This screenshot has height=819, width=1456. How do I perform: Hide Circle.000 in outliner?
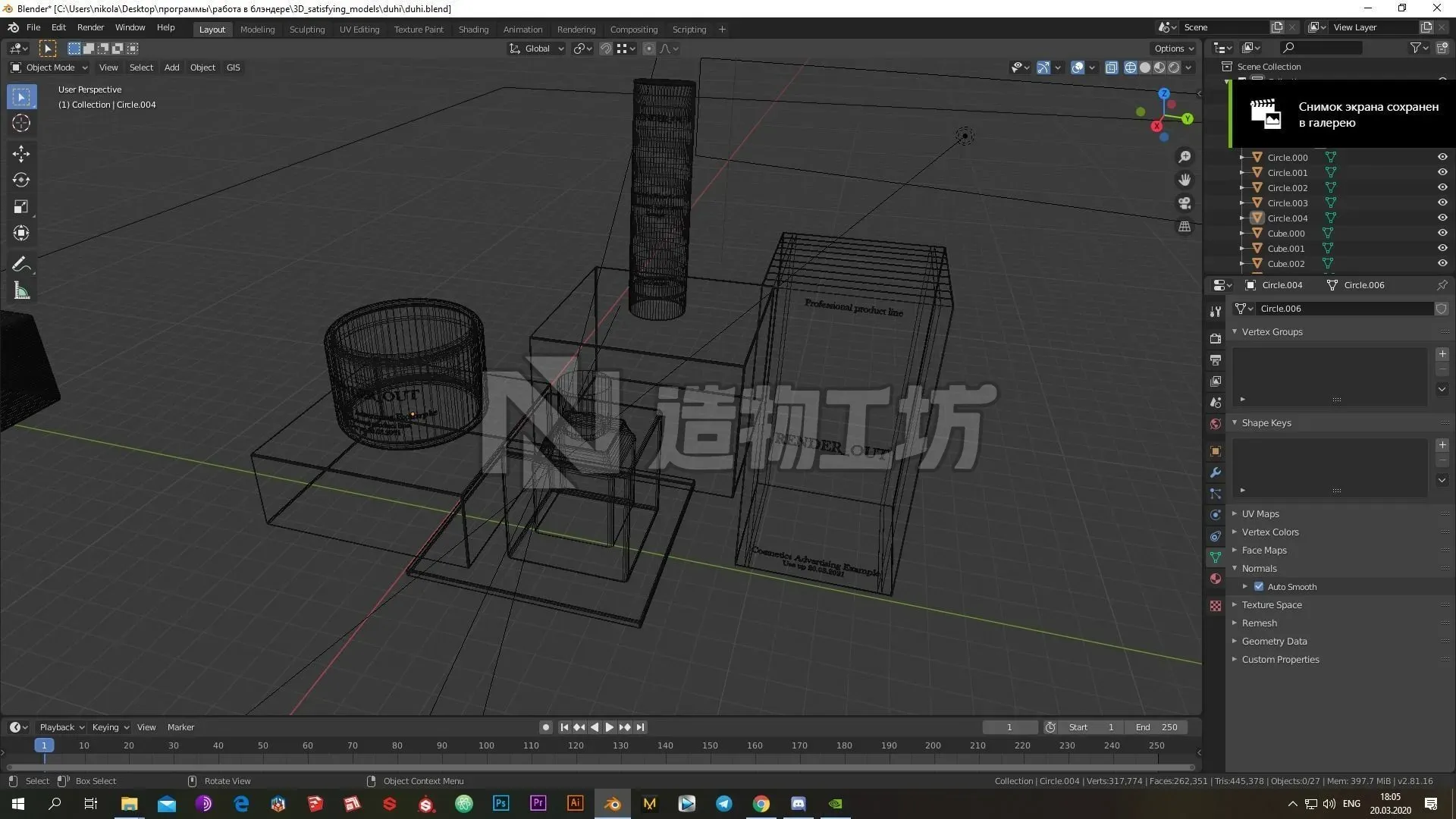tap(1442, 158)
